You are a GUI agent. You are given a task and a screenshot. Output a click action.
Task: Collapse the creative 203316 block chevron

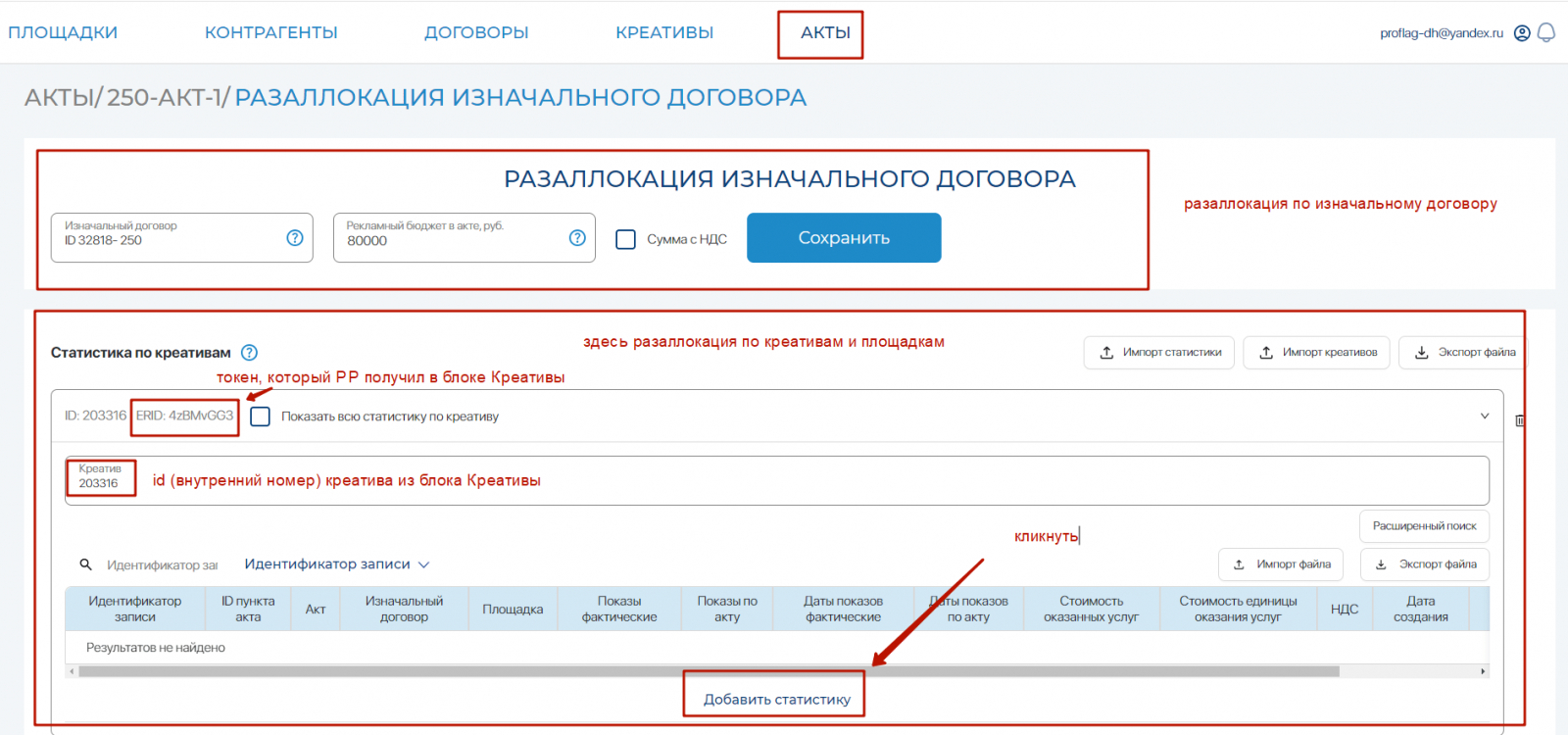(1485, 416)
